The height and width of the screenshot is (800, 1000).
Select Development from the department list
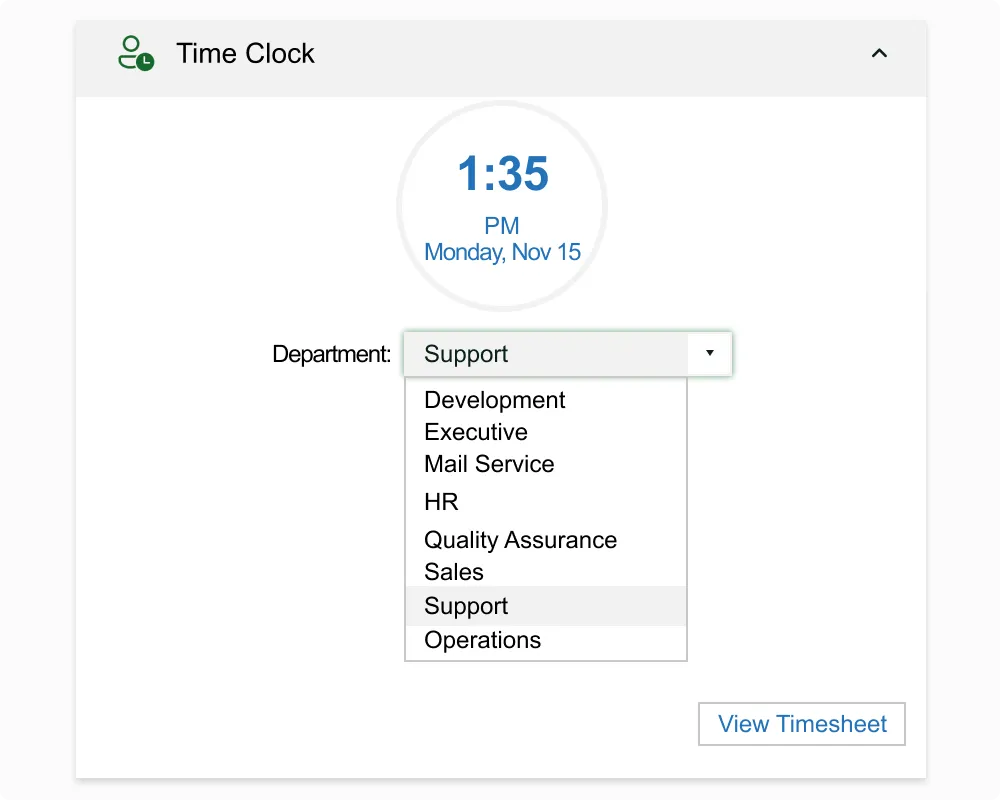[495, 400]
